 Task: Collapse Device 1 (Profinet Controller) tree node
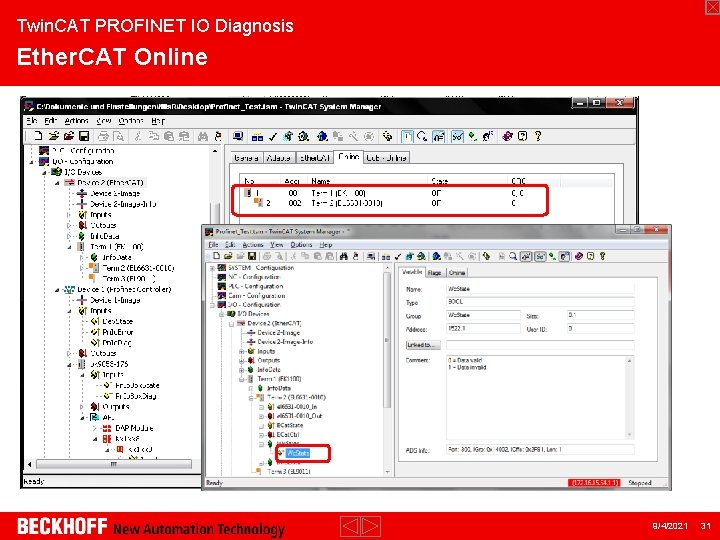(57, 290)
